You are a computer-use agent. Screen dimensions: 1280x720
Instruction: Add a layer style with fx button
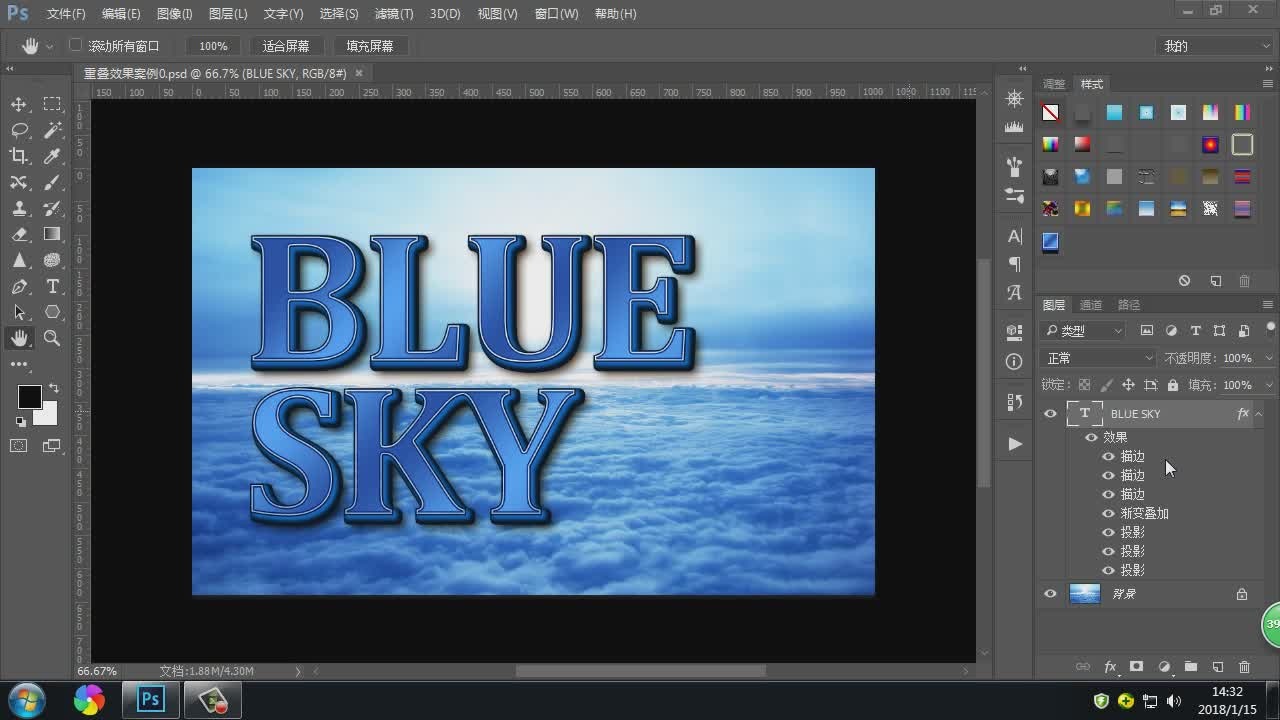(1110, 667)
